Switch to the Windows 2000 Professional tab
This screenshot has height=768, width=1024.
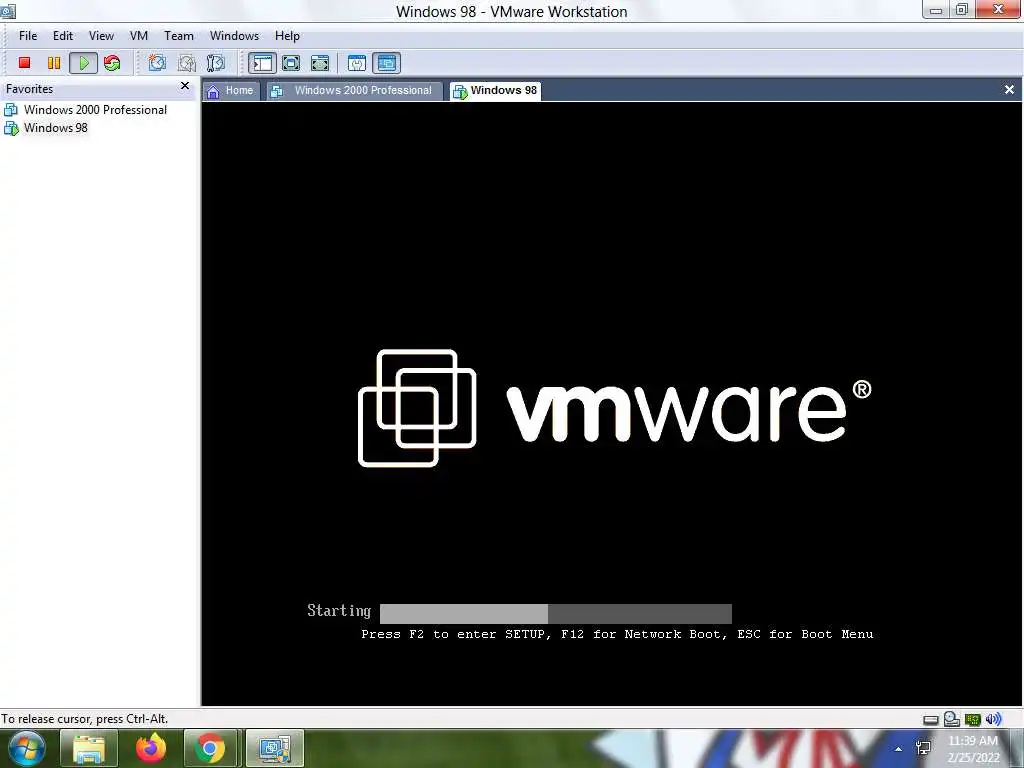pos(355,91)
